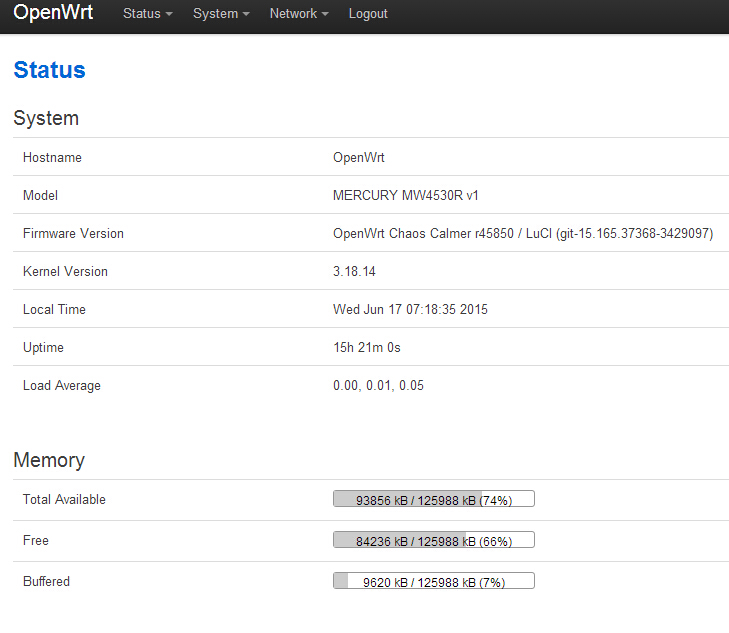
Task: Expand the Network dropdown menu
Action: [x=299, y=13]
